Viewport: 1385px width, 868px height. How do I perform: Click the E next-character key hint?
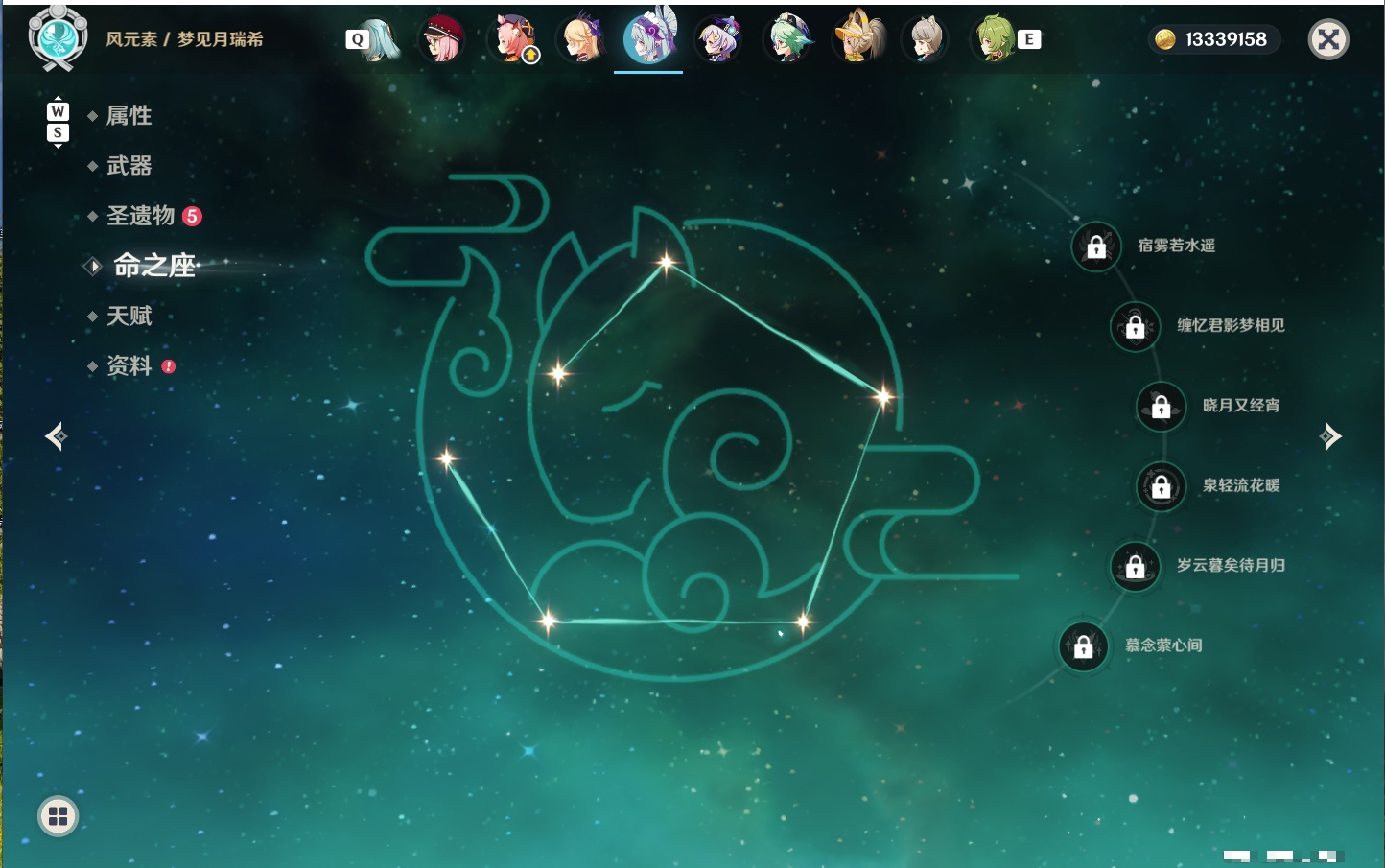[1029, 39]
